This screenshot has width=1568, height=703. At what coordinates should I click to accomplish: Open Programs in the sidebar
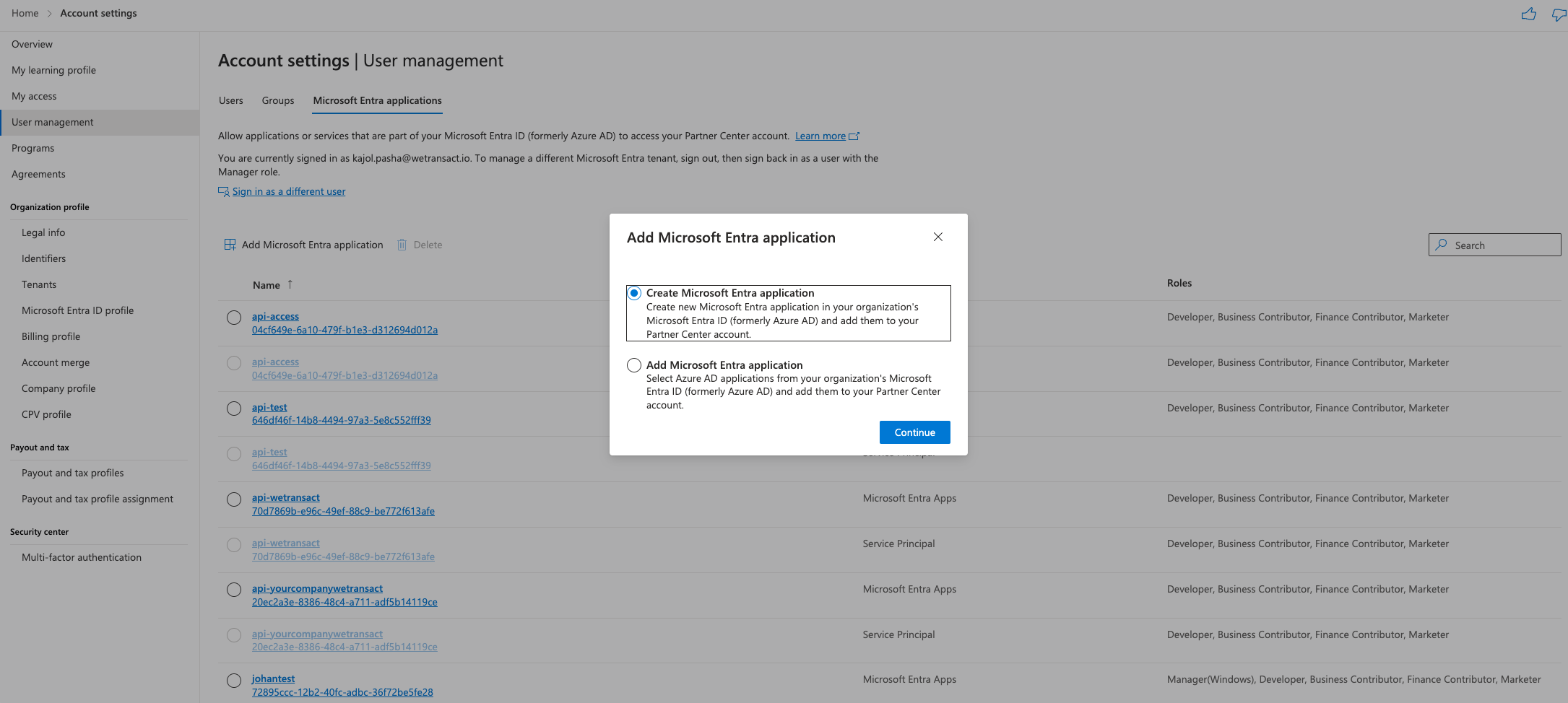[33, 148]
